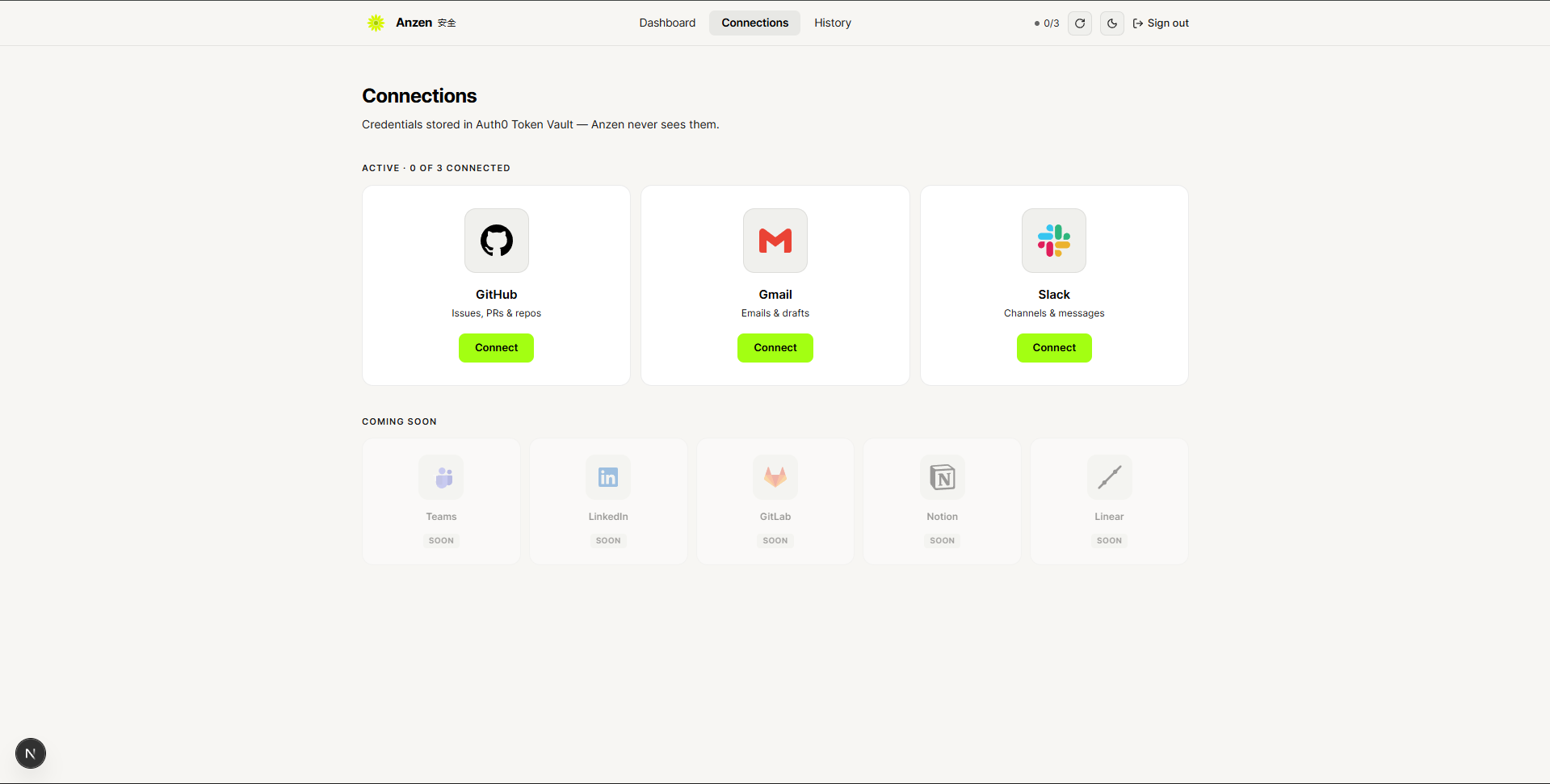
Task: Select the Connections tab
Action: coord(754,23)
